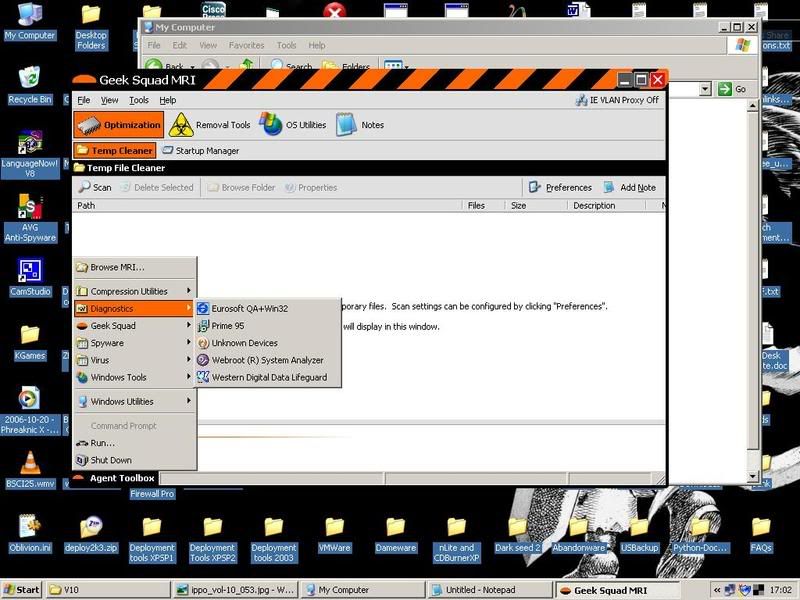This screenshot has height=600, width=800.
Task: Expand the Geek Squad submenu
Action: [x=135, y=326]
